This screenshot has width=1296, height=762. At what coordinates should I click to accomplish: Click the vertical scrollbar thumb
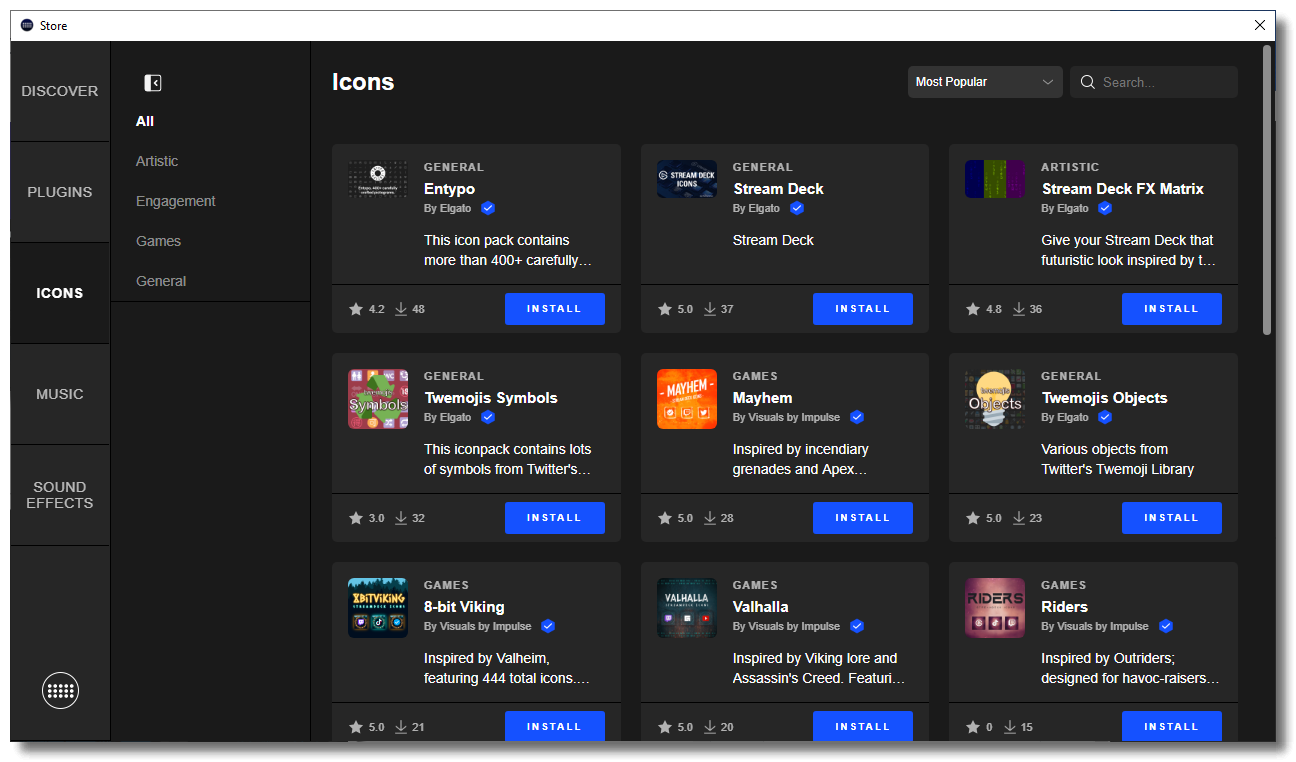tap(1267, 189)
